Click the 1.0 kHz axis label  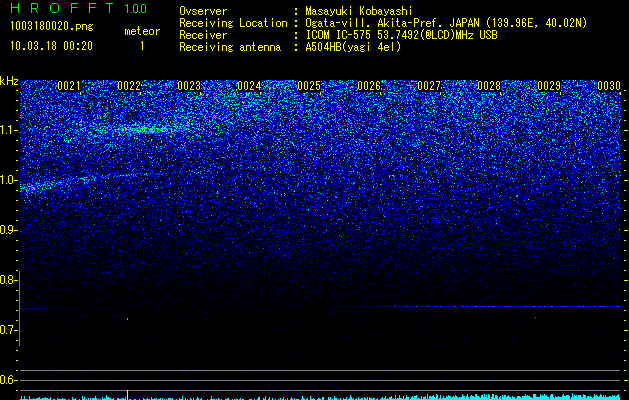8,180
